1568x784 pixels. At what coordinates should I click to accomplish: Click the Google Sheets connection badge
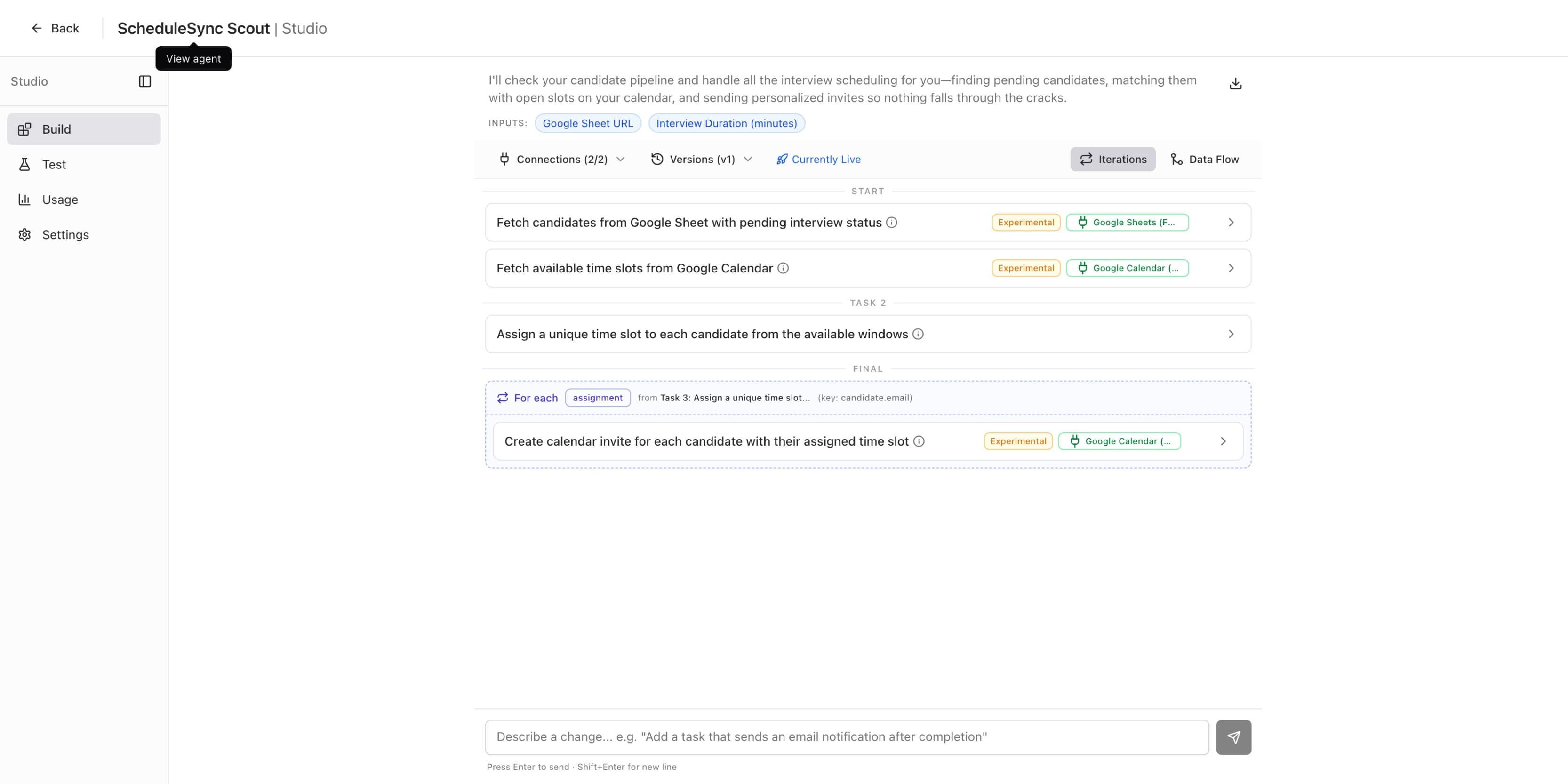click(x=1128, y=222)
